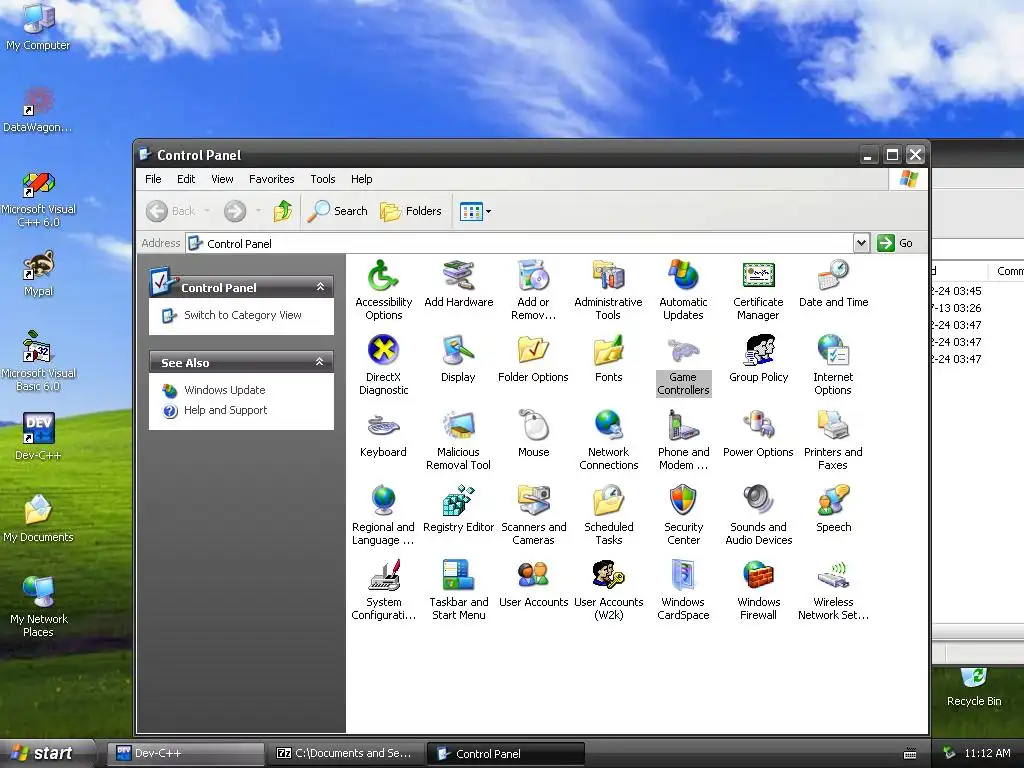1024x768 pixels.
Task: Select the Automatic Updates icon
Action: [x=683, y=290]
